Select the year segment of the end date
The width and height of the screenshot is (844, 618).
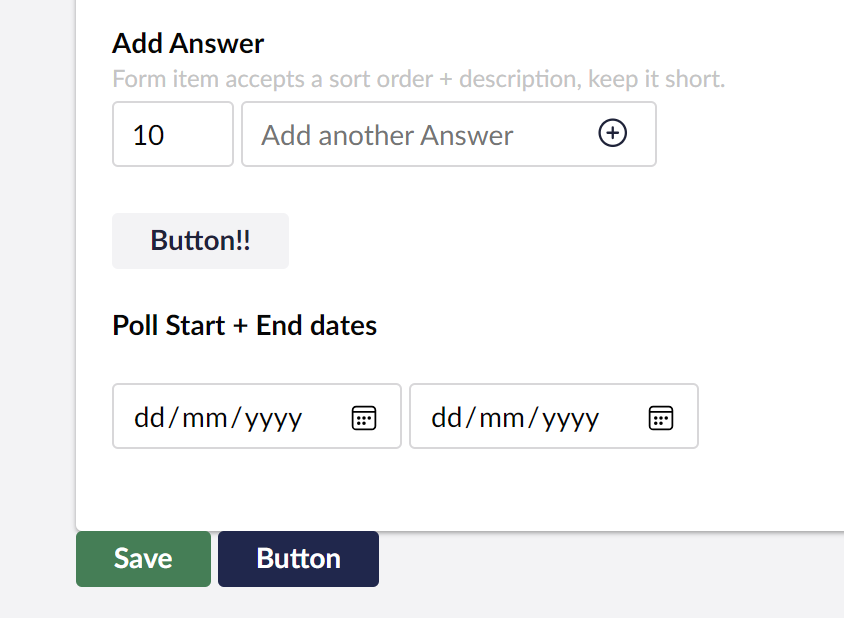pos(570,417)
